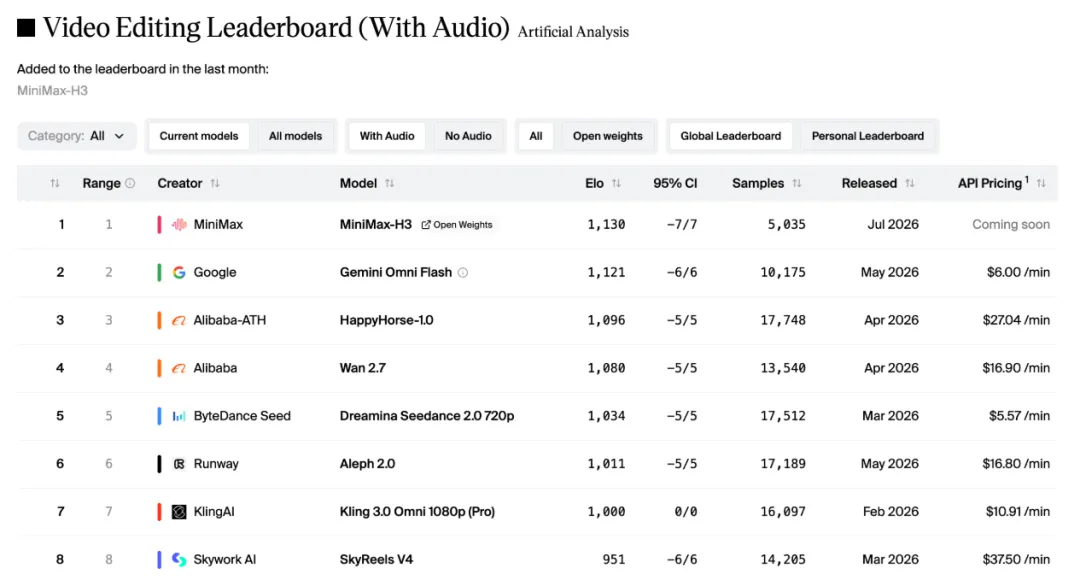Sort by the rank column arrows

point(55,183)
